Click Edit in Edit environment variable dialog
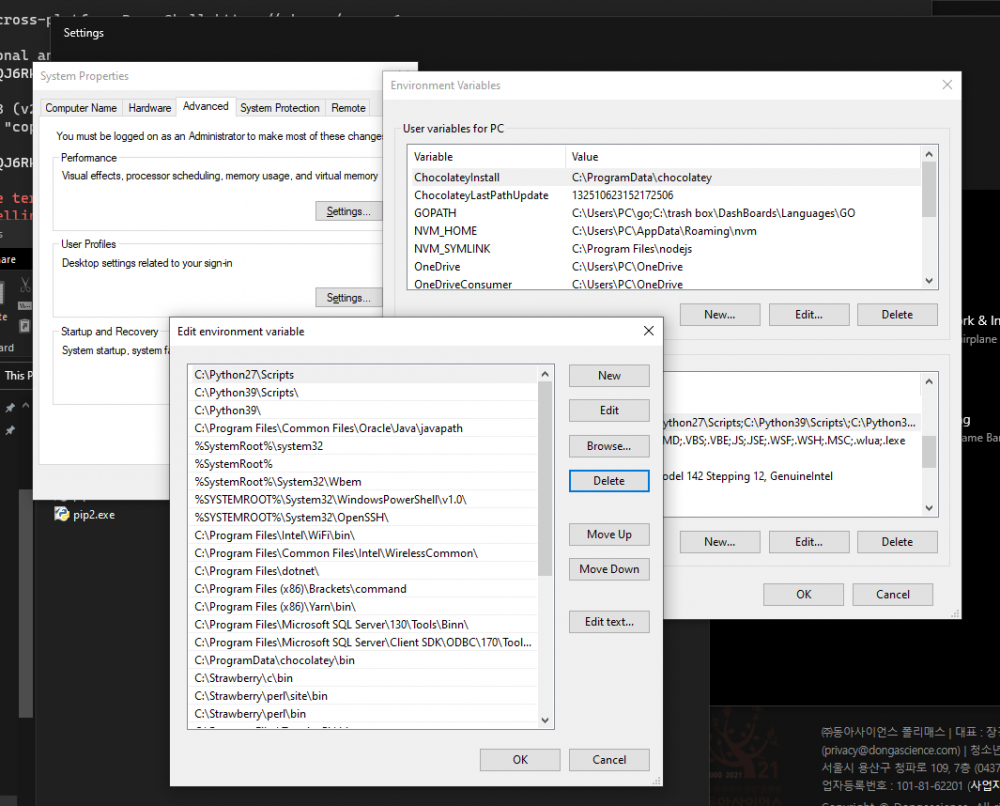The image size is (1000, 806). click(x=609, y=411)
